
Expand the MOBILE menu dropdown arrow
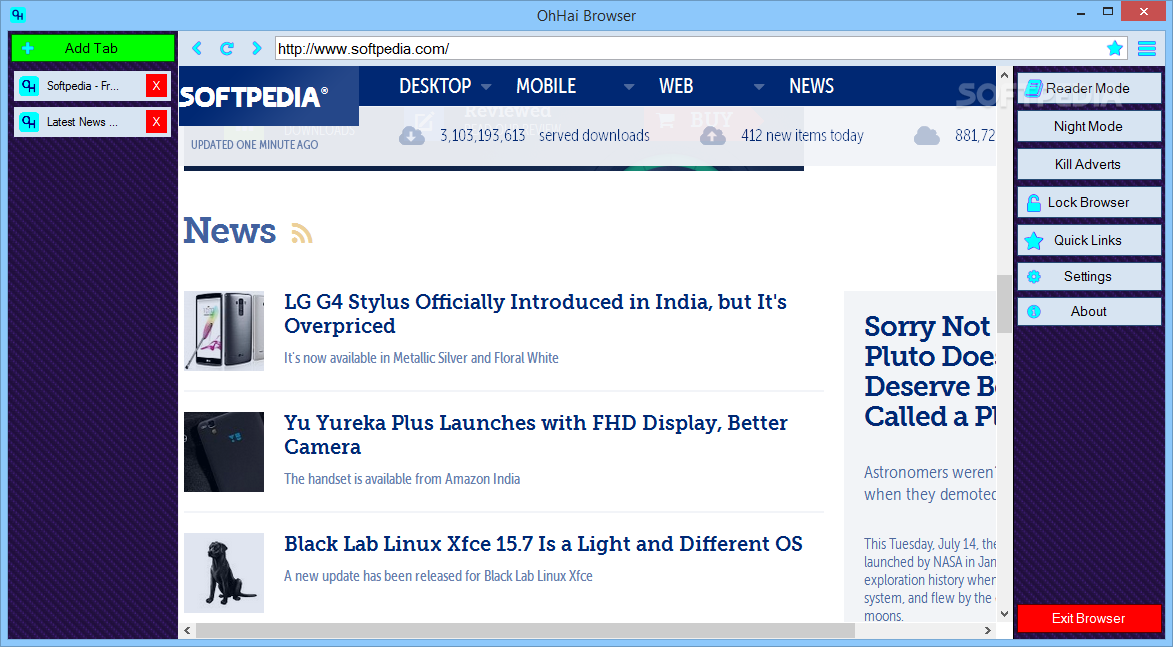point(629,87)
